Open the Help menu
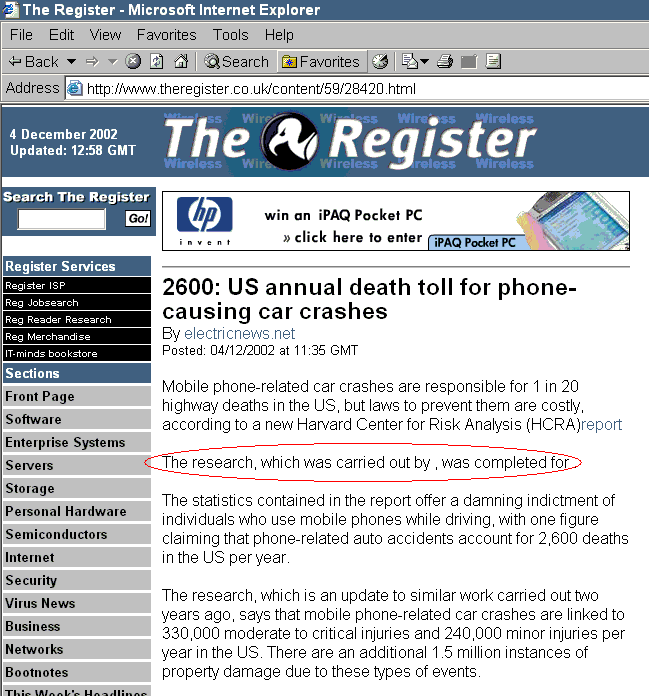Viewport: 649px width, 696px height. pyautogui.click(x=279, y=35)
